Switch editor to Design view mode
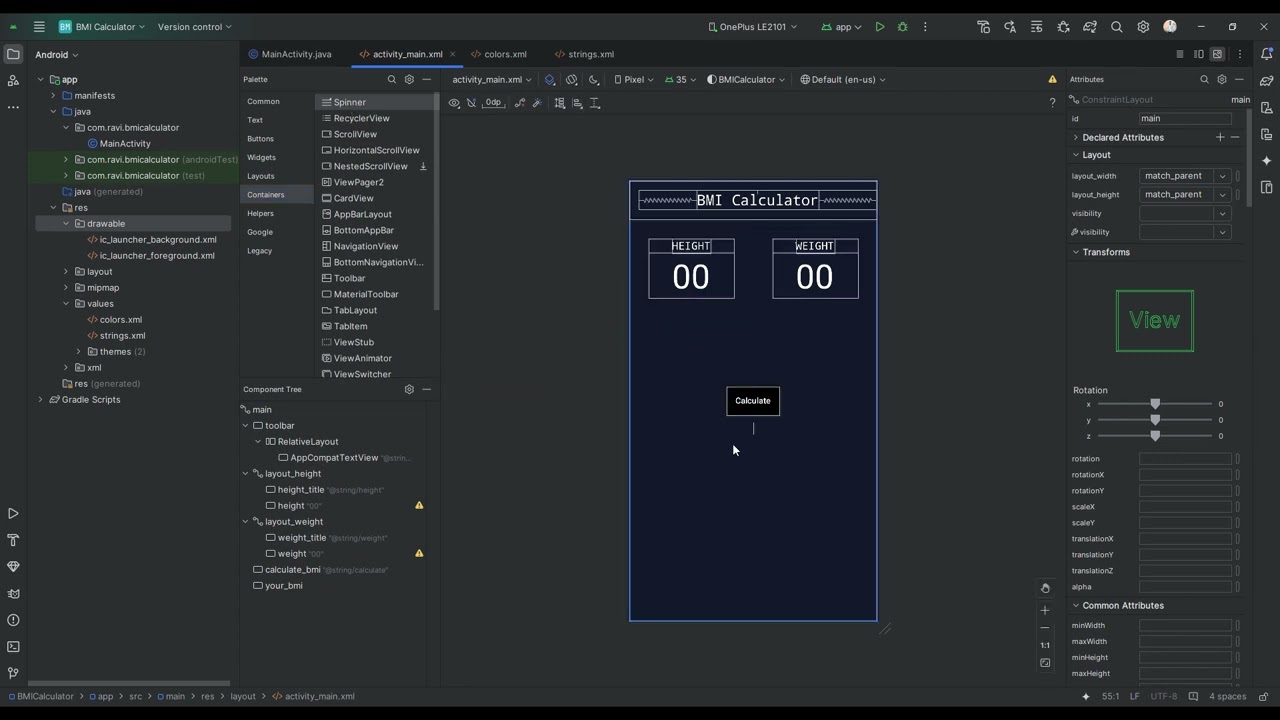This screenshot has width=1280, height=720. point(1217,54)
